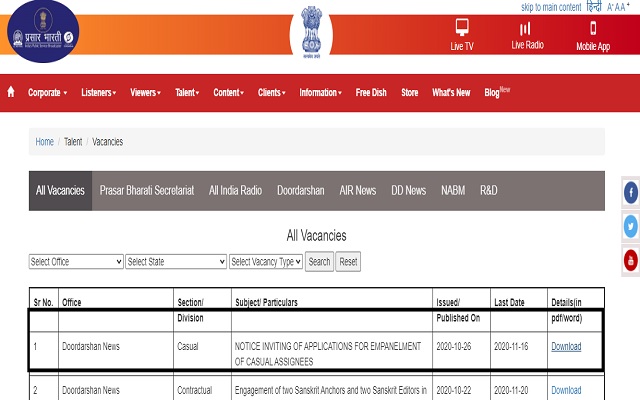The height and width of the screenshot is (400, 640).
Task: Click the Prasar Bharati logo
Action: point(43,31)
